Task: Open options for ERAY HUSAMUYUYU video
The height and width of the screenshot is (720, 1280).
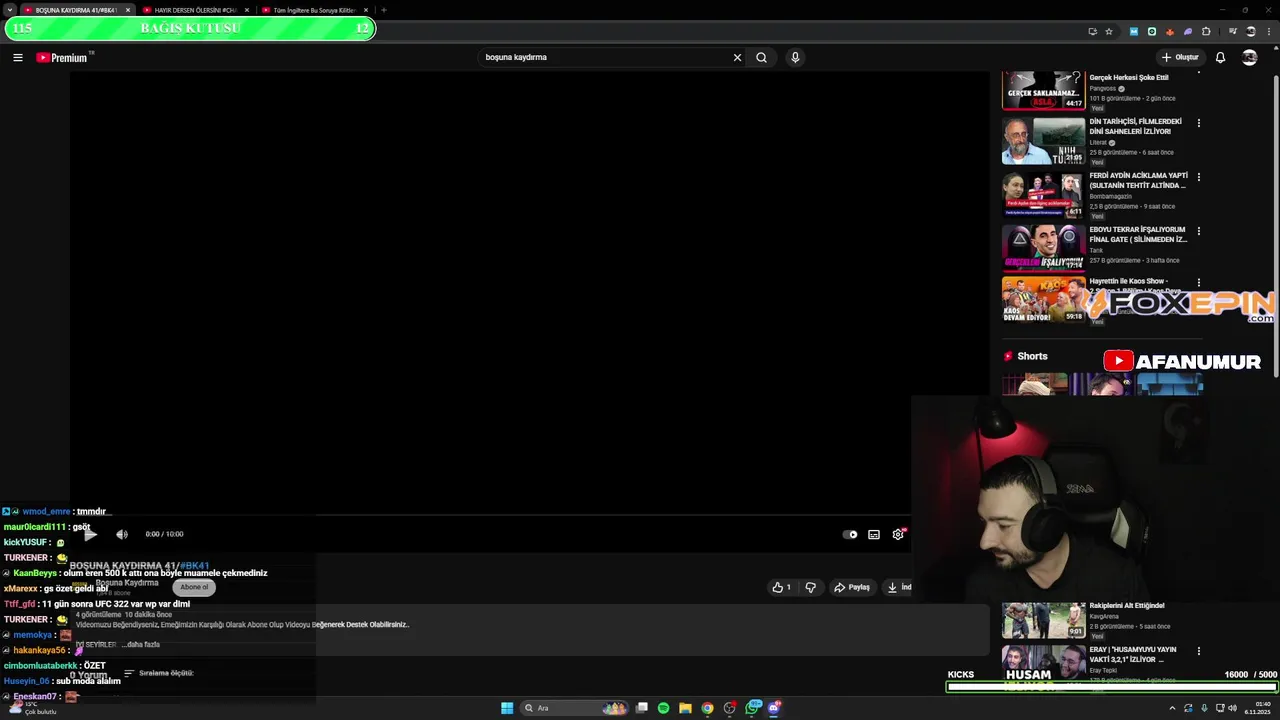Action: pyautogui.click(x=1198, y=651)
